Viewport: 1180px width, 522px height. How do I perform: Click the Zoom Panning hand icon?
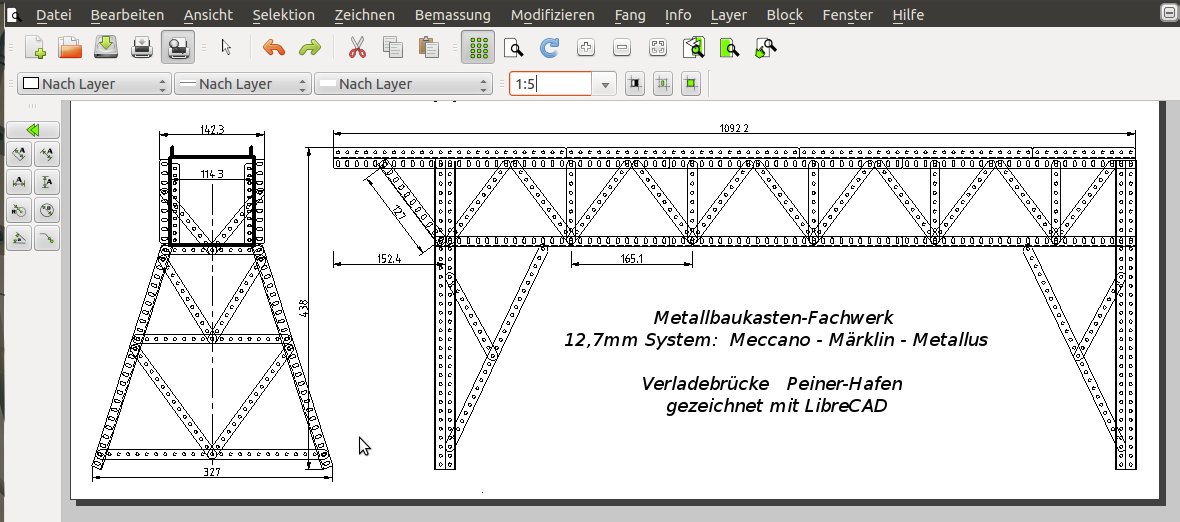pyautogui.click(x=765, y=47)
